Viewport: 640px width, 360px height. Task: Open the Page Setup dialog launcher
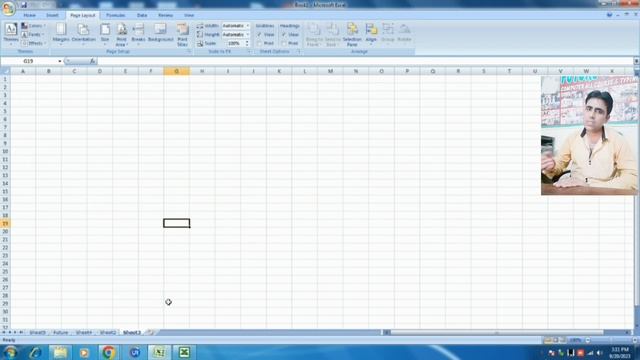189,52
